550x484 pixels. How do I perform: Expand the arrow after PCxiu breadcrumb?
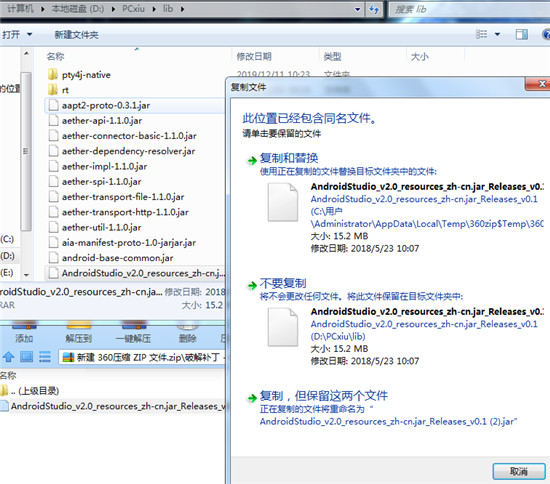click(154, 9)
